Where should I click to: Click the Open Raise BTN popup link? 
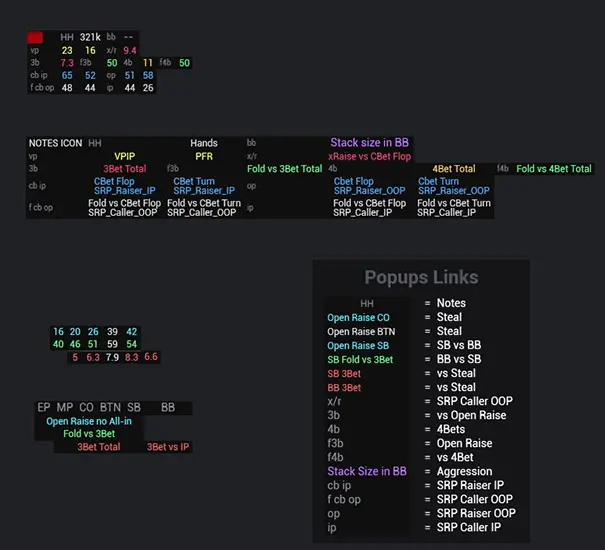[359, 331]
